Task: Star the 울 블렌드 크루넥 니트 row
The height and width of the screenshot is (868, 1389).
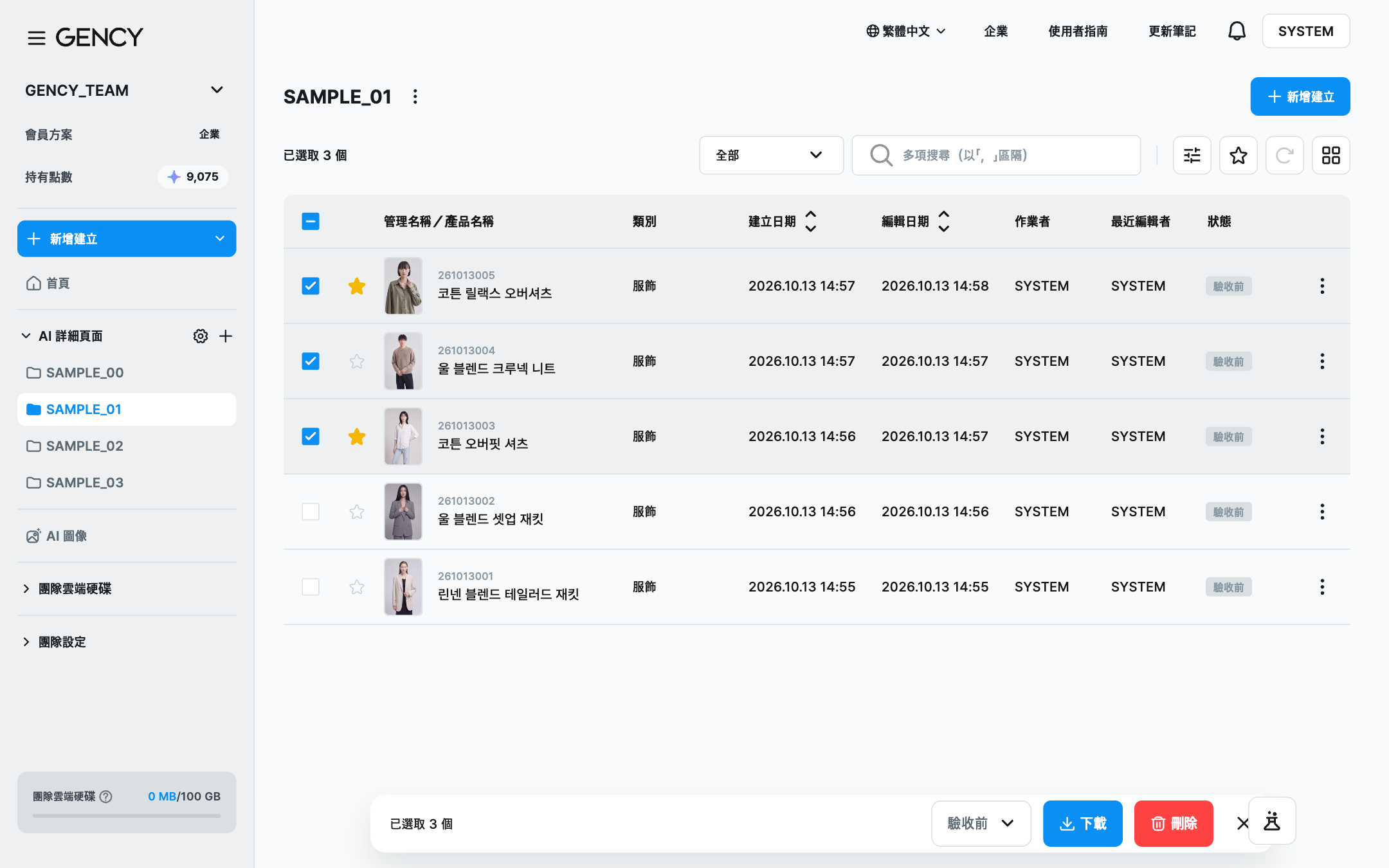Action: [x=357, y=361]
